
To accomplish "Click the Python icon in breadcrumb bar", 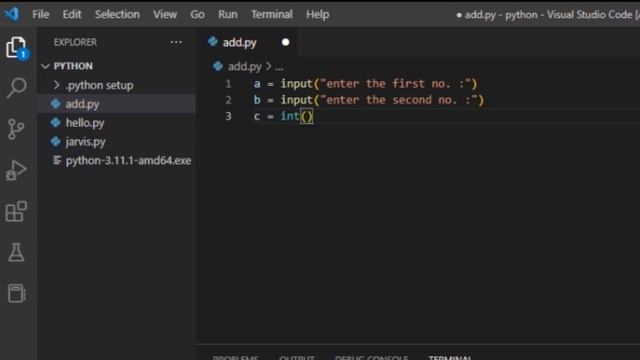I will tap(218, 66).
